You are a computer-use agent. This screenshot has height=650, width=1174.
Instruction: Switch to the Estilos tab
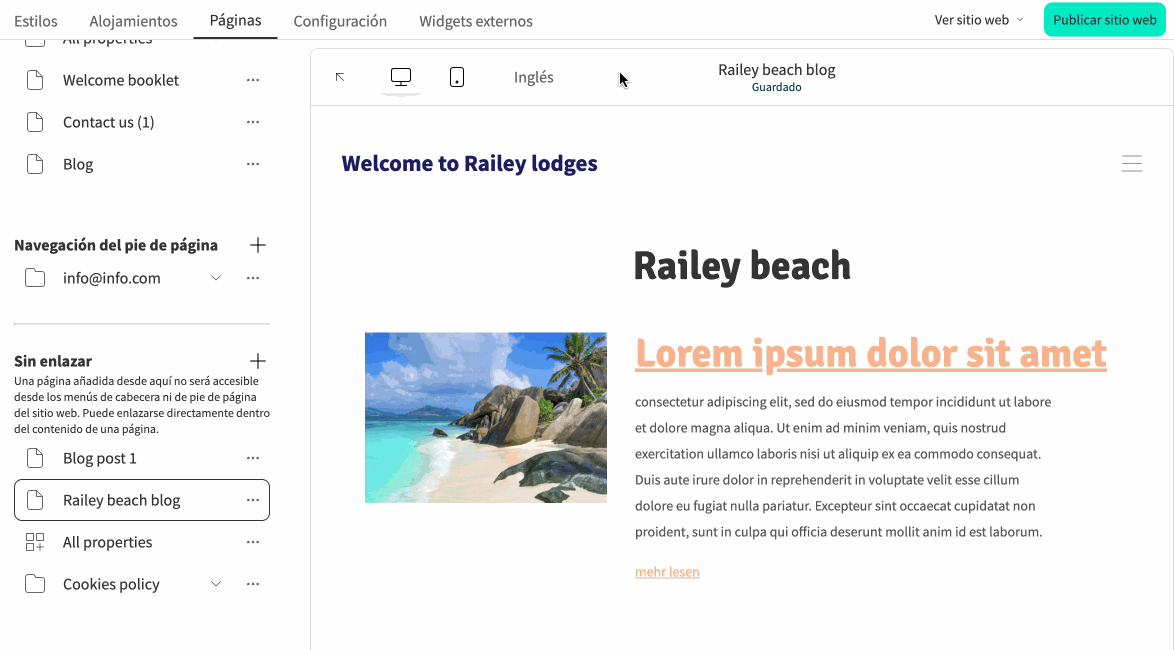coord(36,21)
